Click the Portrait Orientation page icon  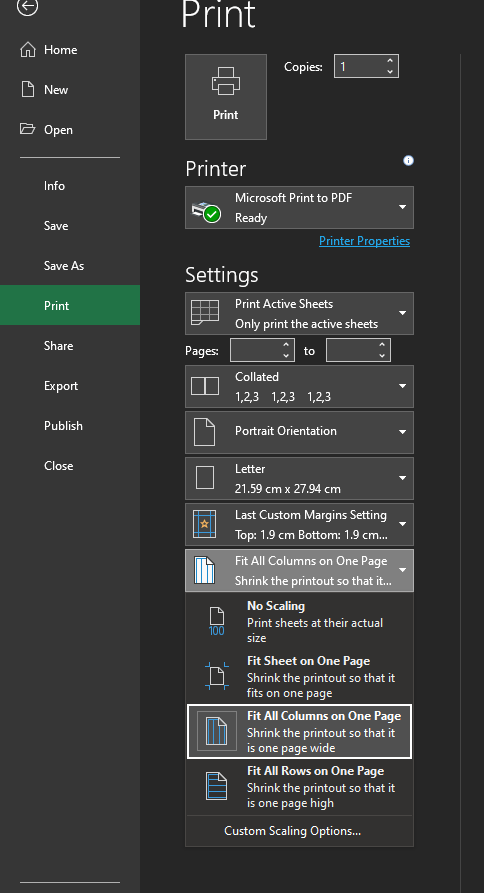(204, 432)
